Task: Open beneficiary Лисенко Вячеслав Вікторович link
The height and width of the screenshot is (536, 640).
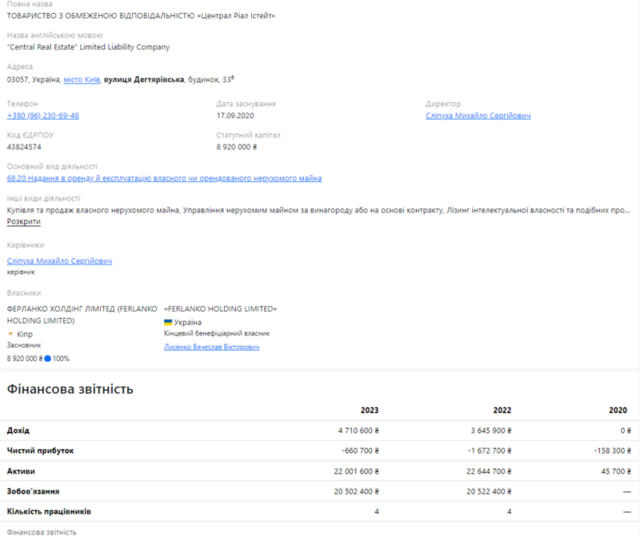Action: click(211, 346)
